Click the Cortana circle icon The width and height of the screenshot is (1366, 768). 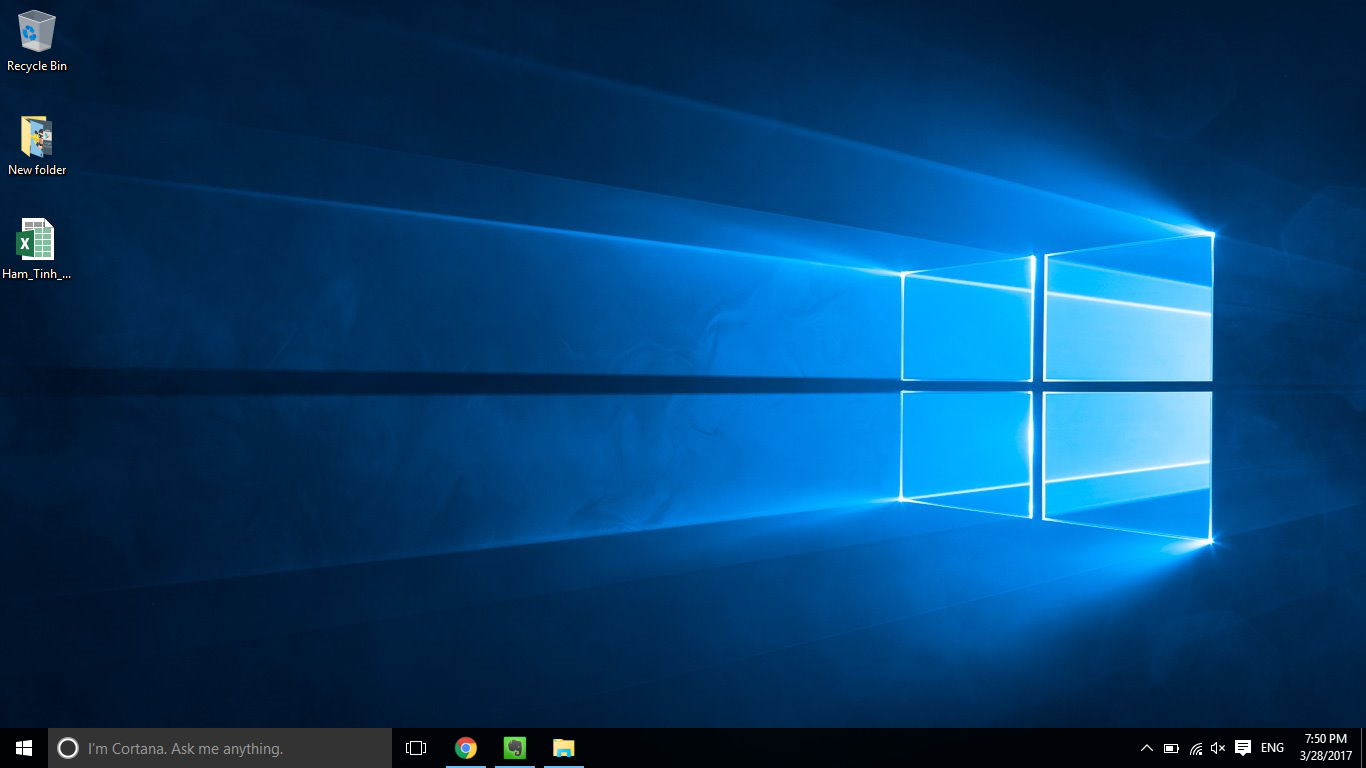(68, 748)
